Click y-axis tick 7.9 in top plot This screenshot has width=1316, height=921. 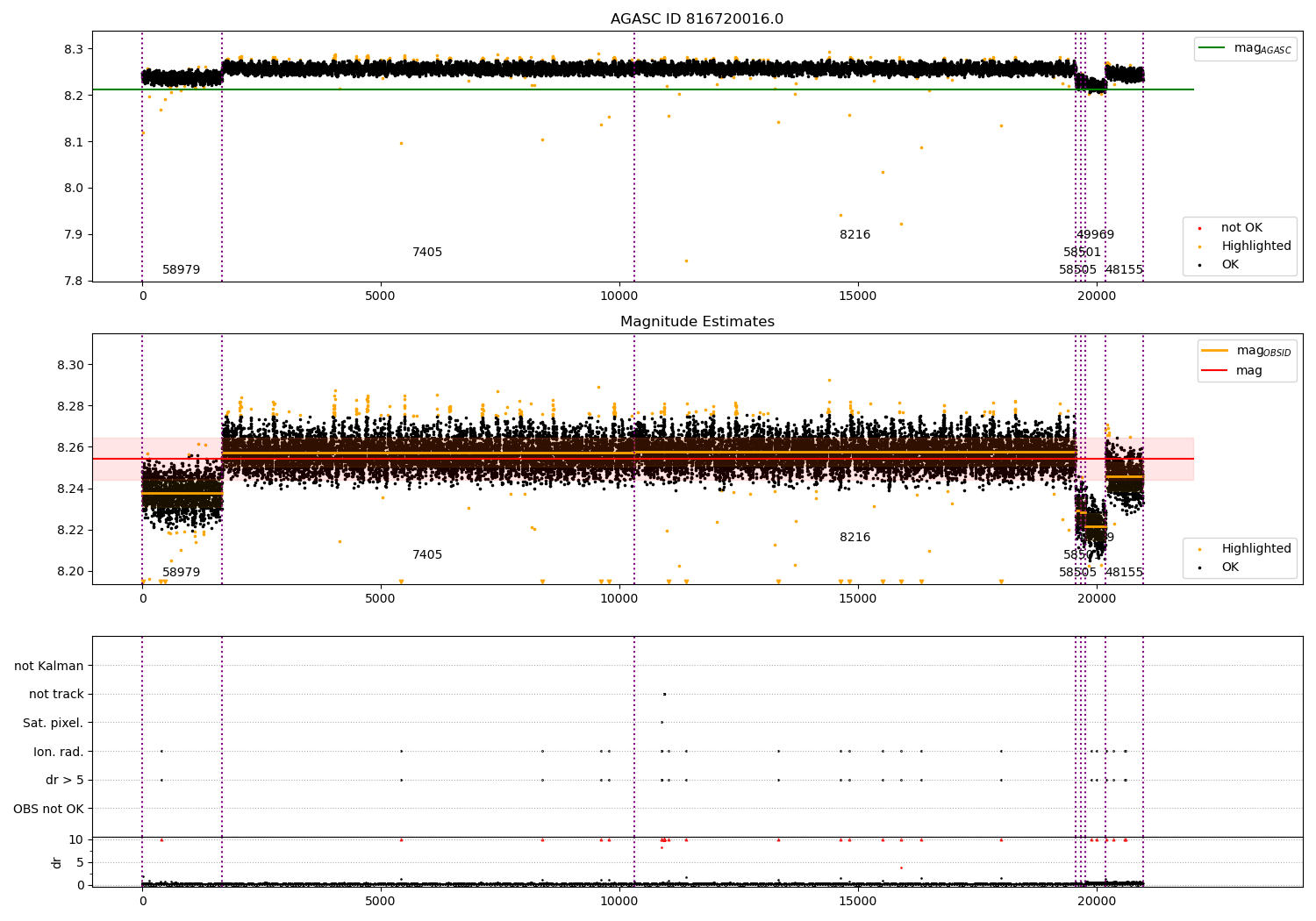click(74, 235)
